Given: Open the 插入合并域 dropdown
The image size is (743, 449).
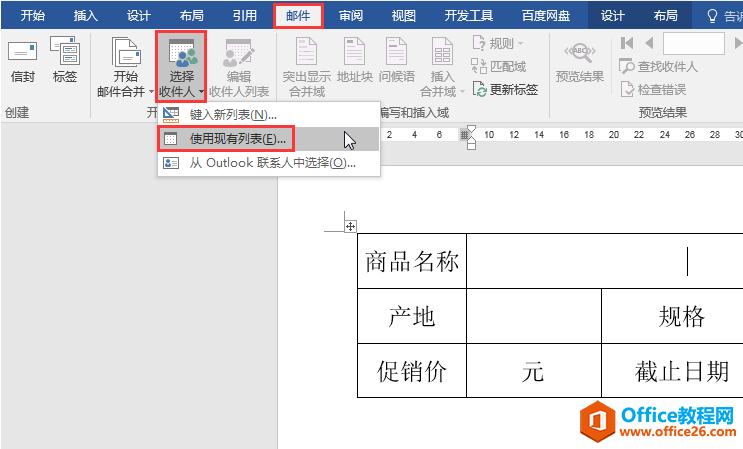Looking at the screenshot, I should [x=442, y=67].
